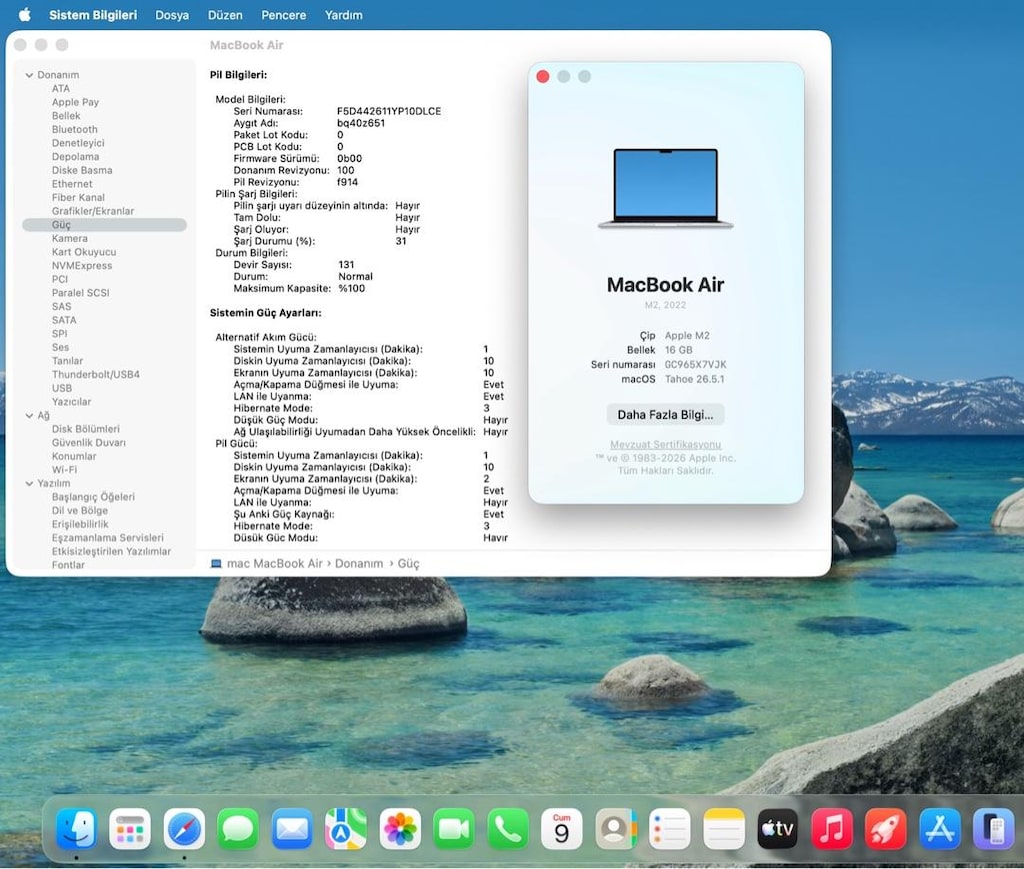Viewport: 1024px width, 869px height.
Task: Select Apple Pay in the sidebar
Action: (x=75, y=103)
